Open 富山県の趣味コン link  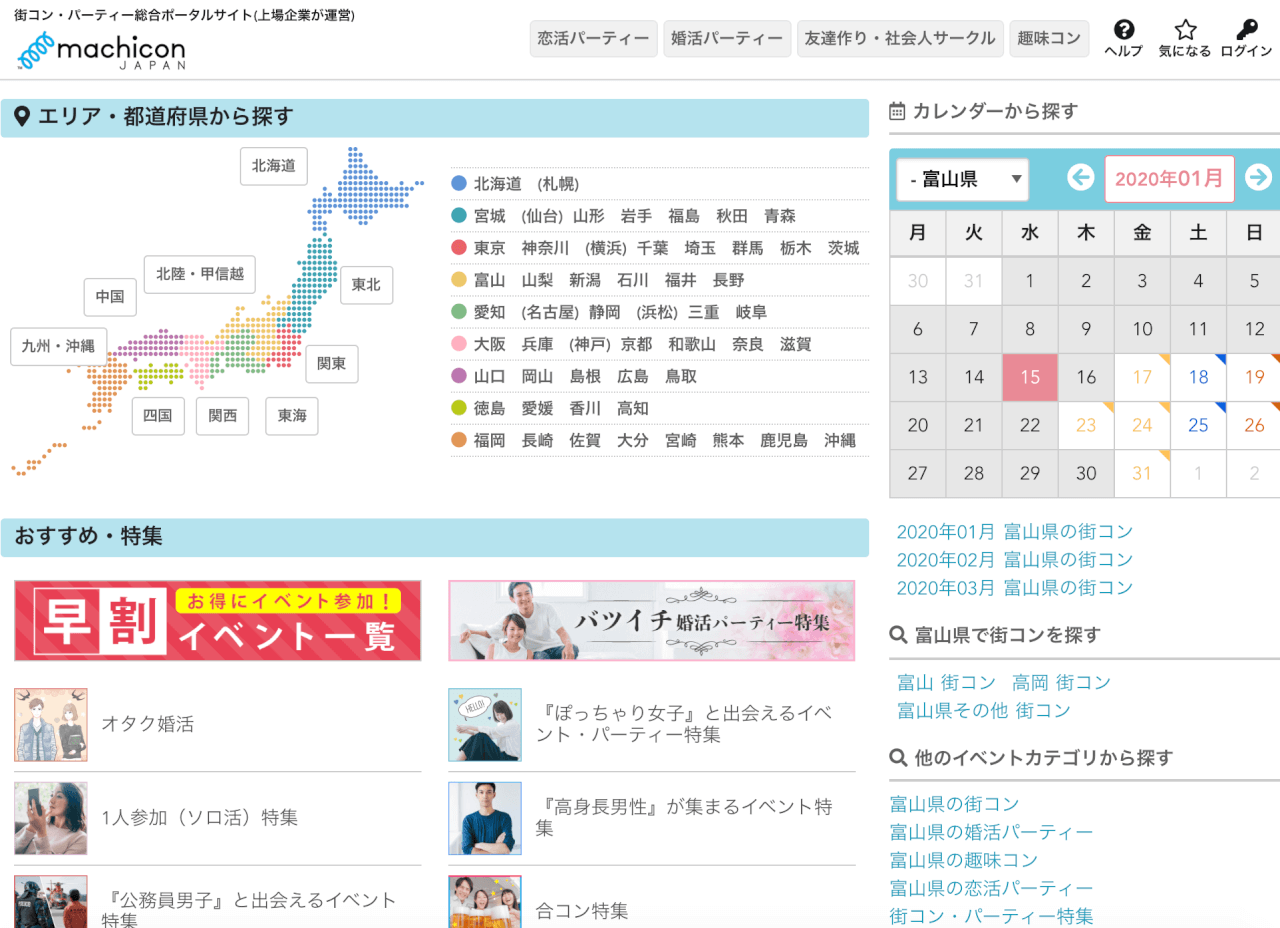point(964,860)
